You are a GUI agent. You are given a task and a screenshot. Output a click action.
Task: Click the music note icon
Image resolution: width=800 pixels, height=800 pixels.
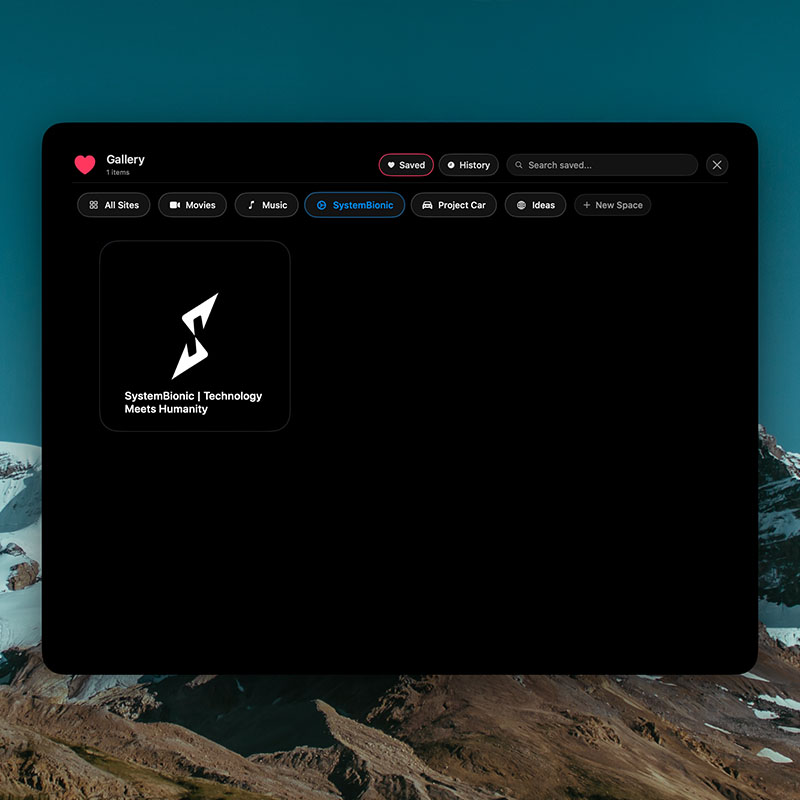tap(251, 205)
